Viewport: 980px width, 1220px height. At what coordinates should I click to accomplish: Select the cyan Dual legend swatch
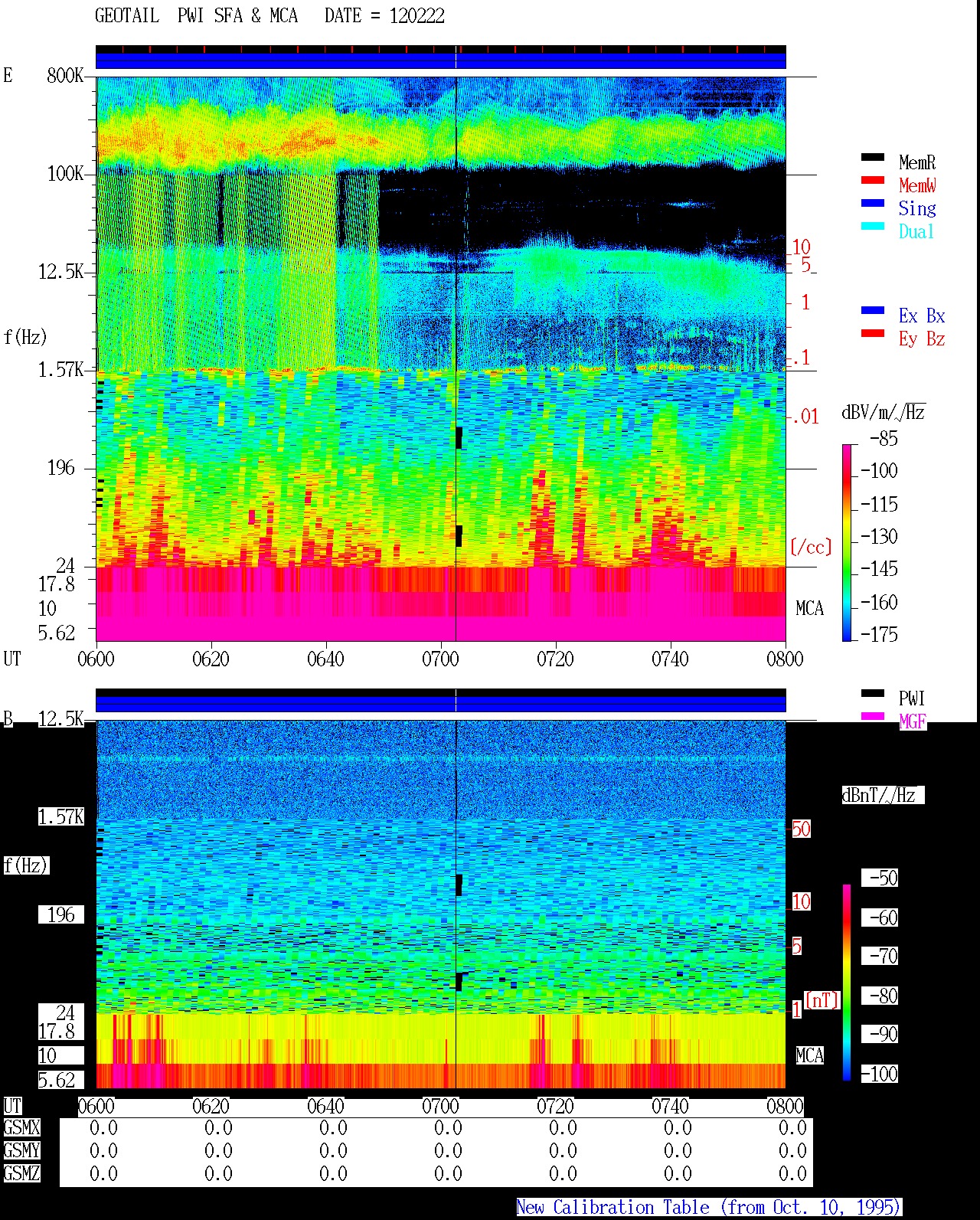pos(873,226)
